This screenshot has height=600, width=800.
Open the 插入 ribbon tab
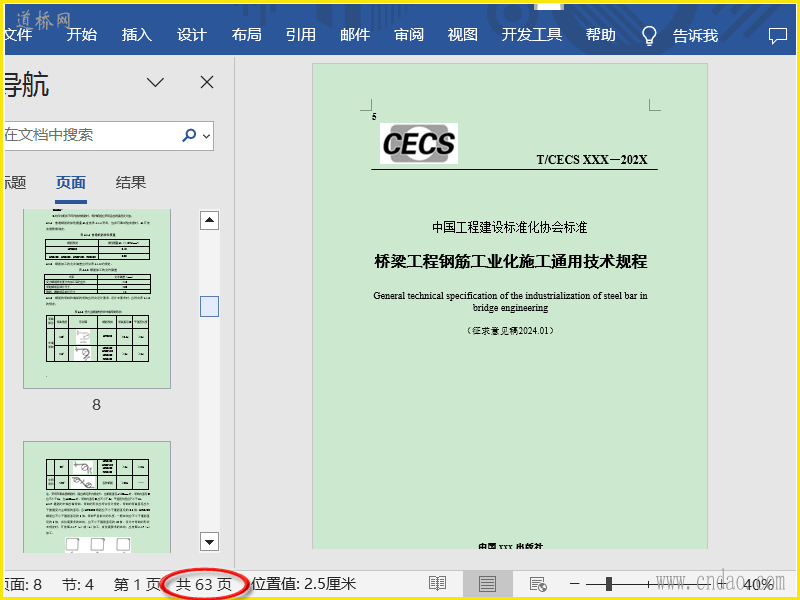pyautogui.click(x=137, y=35)
